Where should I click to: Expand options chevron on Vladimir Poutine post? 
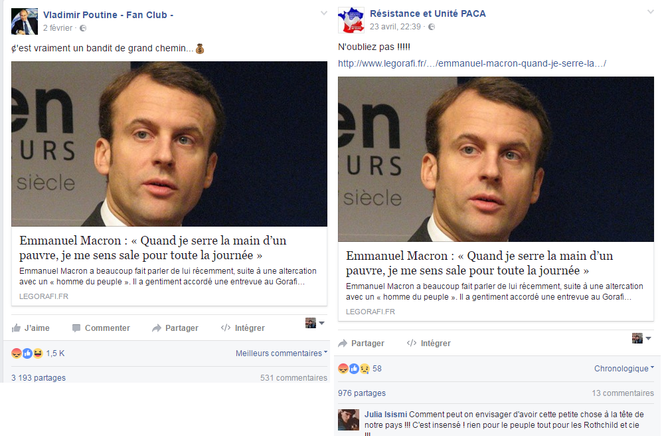(324, 13)
